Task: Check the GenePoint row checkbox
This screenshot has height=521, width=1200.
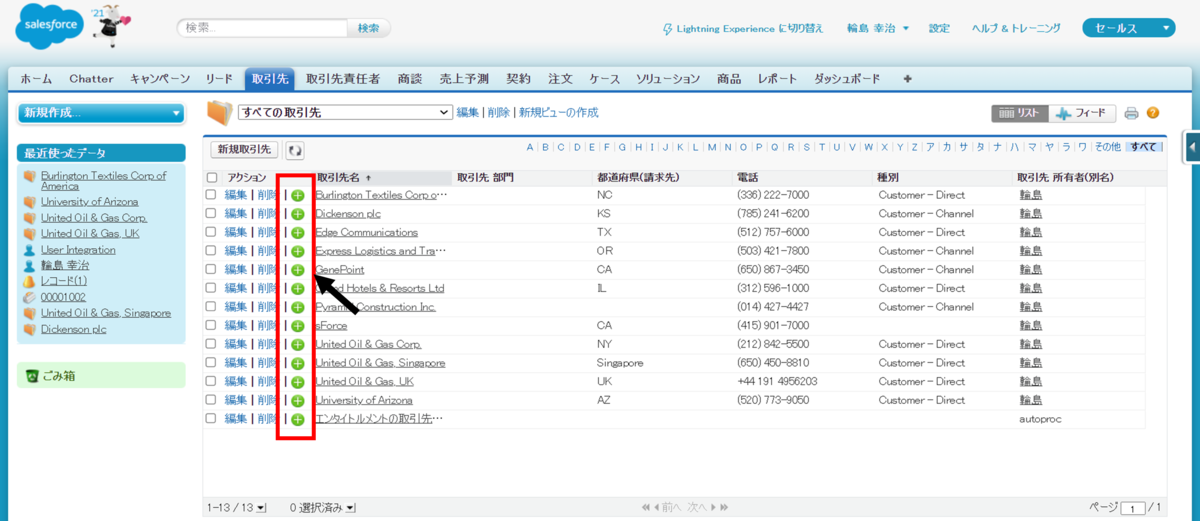Action: [211, 270]
